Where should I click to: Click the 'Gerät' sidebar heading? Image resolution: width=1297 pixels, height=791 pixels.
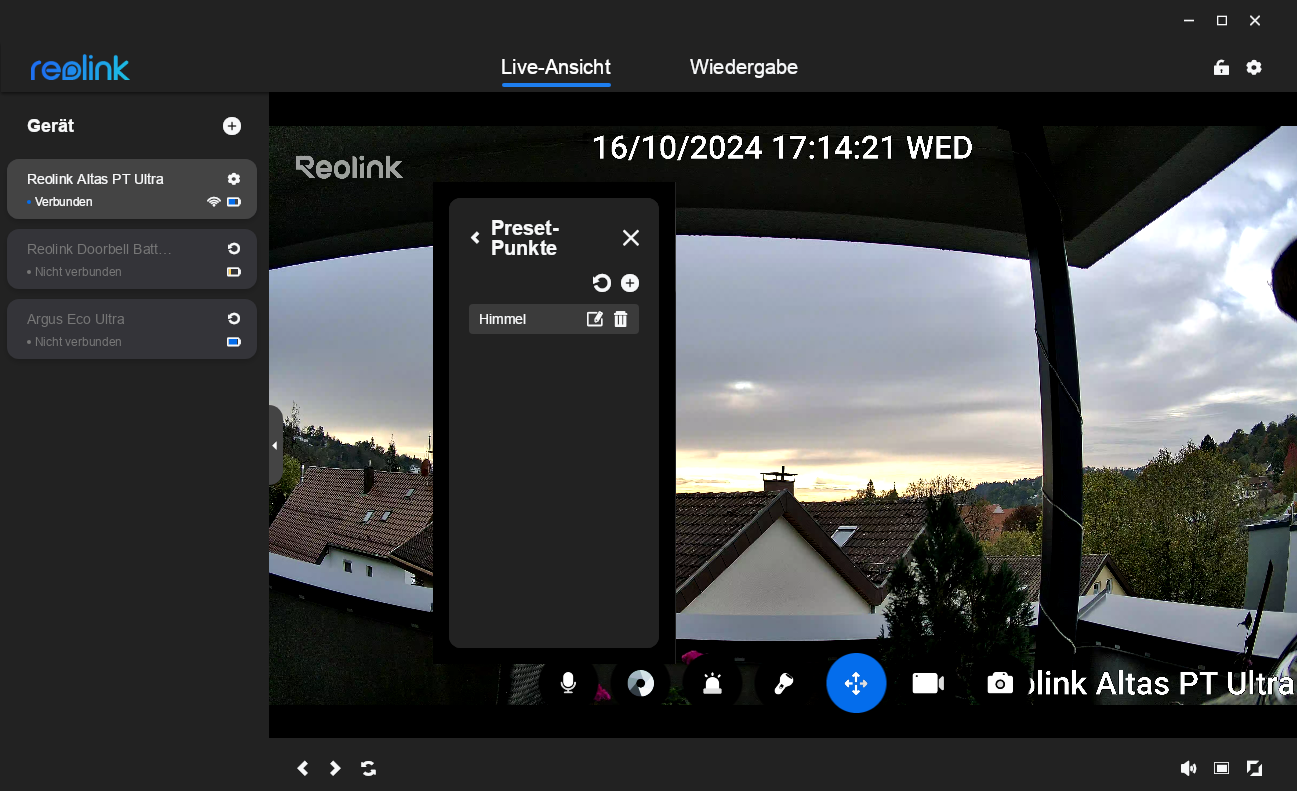pyautogui.click(x=51, y=126)
